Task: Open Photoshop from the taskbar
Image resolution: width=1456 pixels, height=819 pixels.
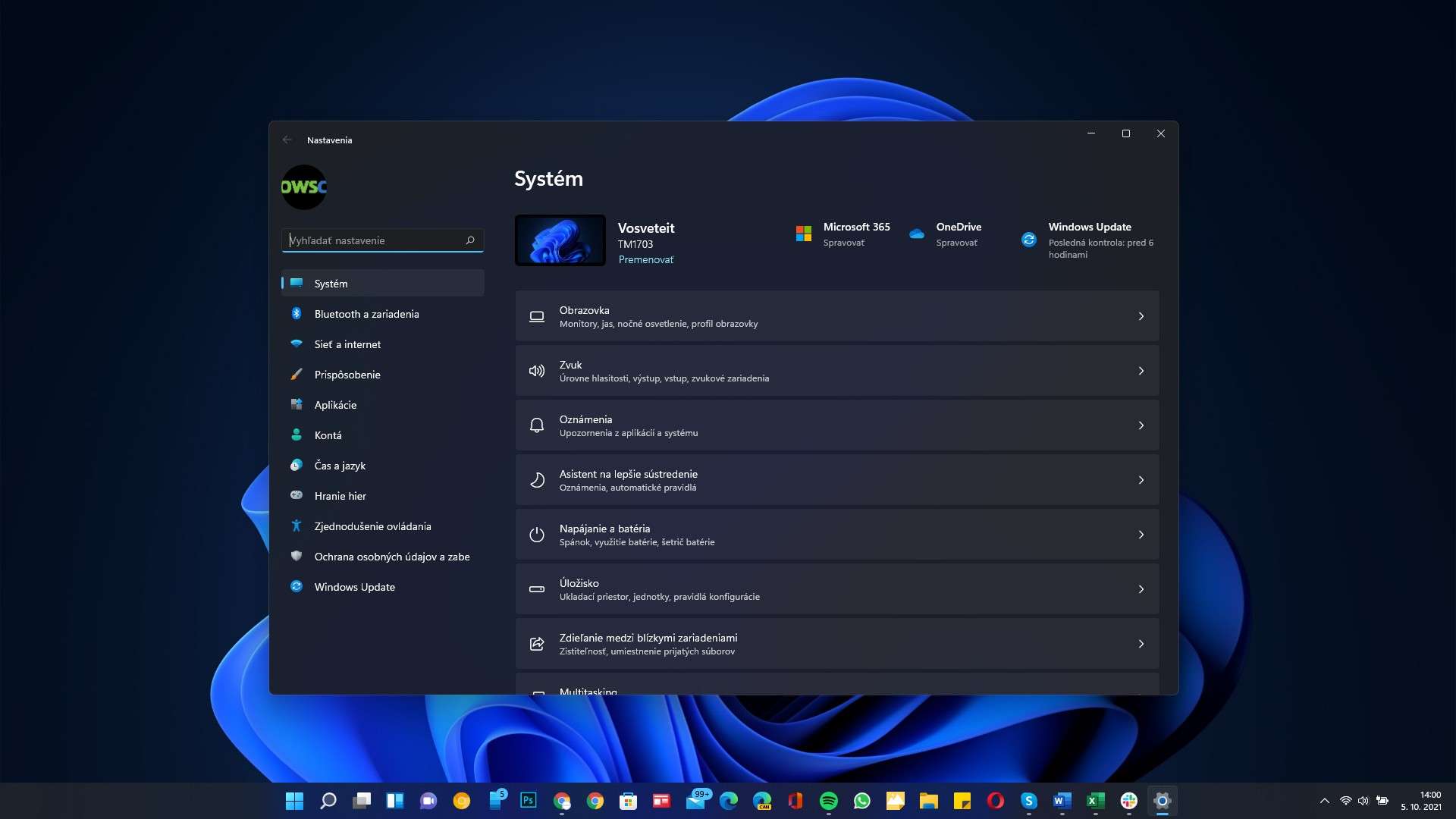Action: click(x=529, y=801)
